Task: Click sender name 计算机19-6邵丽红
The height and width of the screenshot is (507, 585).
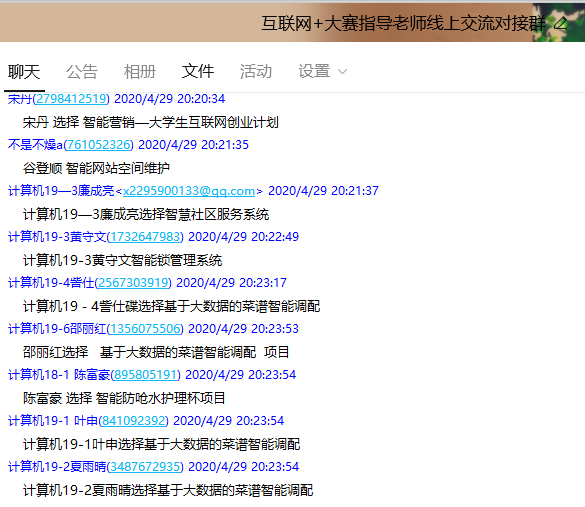Action: pos(57,329)
